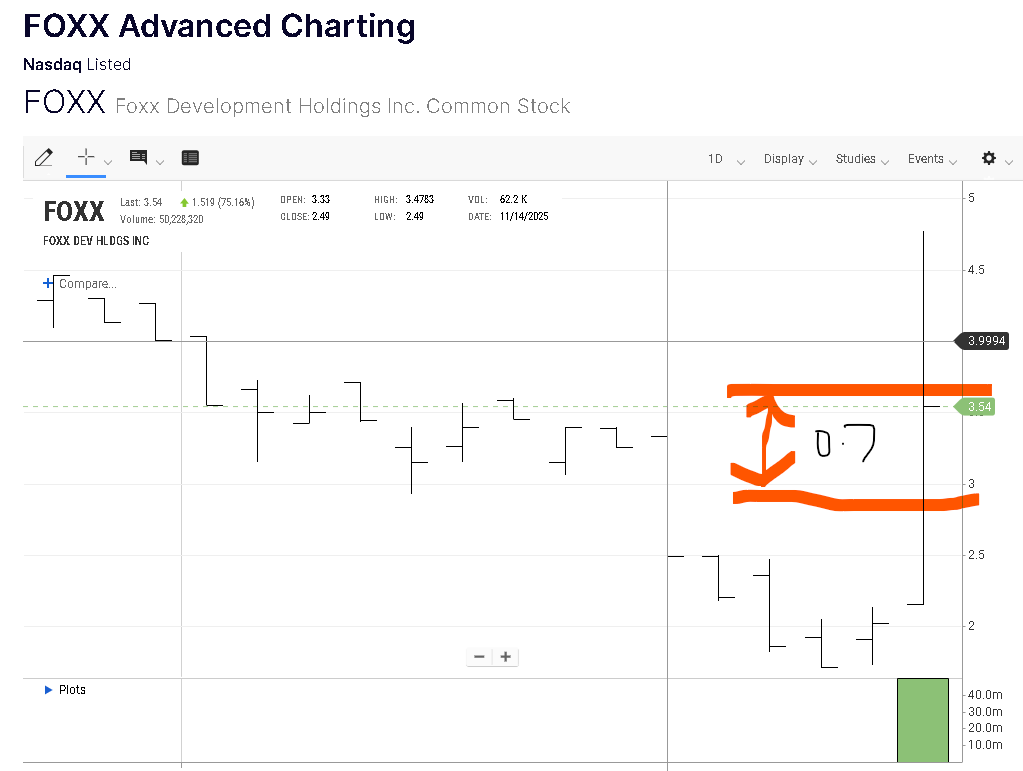Open the Studies menu
This screenshot has width=1023, height=771.
[x=862, y=159]
